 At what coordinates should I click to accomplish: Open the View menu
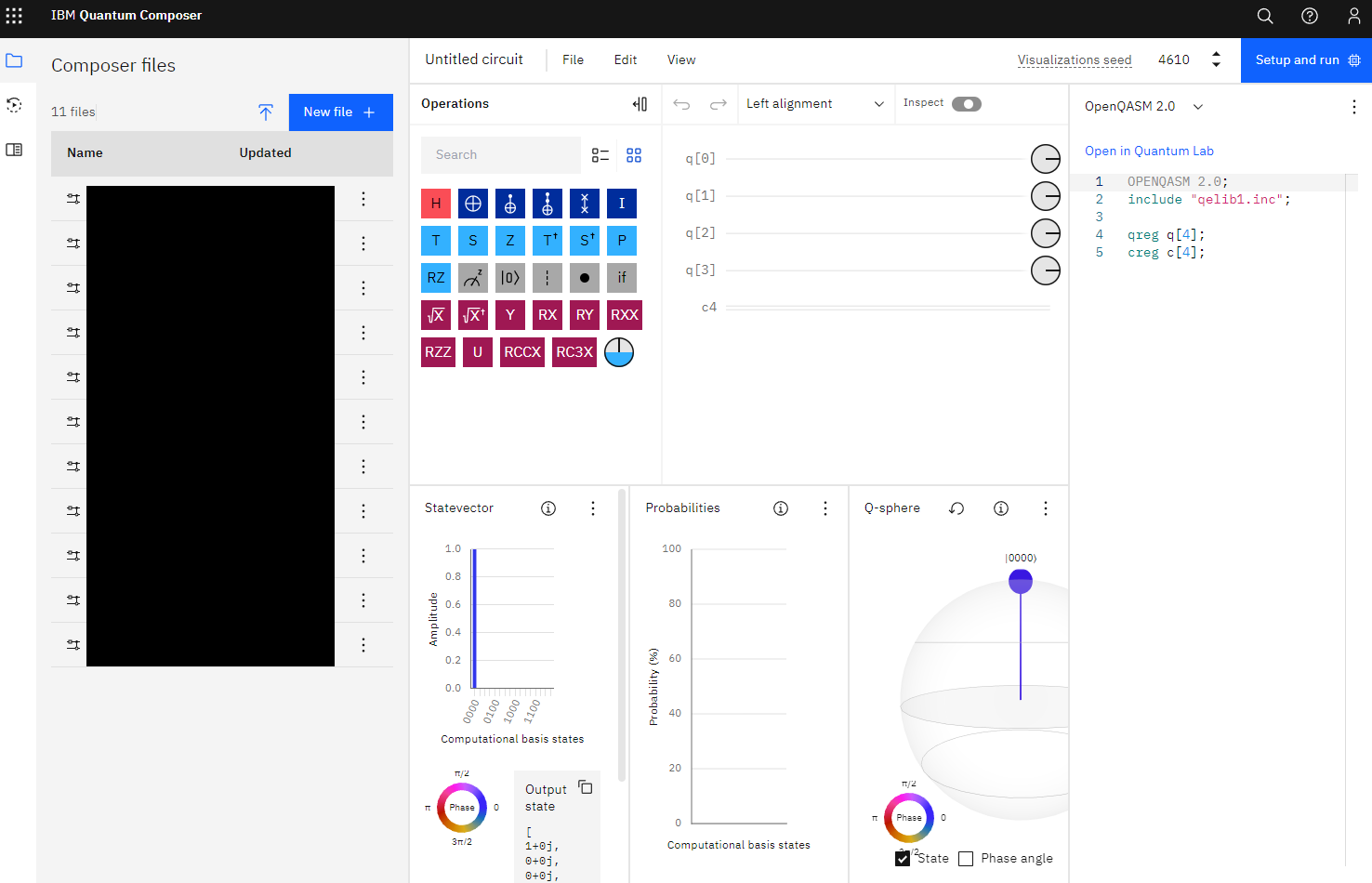[x=681, y=60]
